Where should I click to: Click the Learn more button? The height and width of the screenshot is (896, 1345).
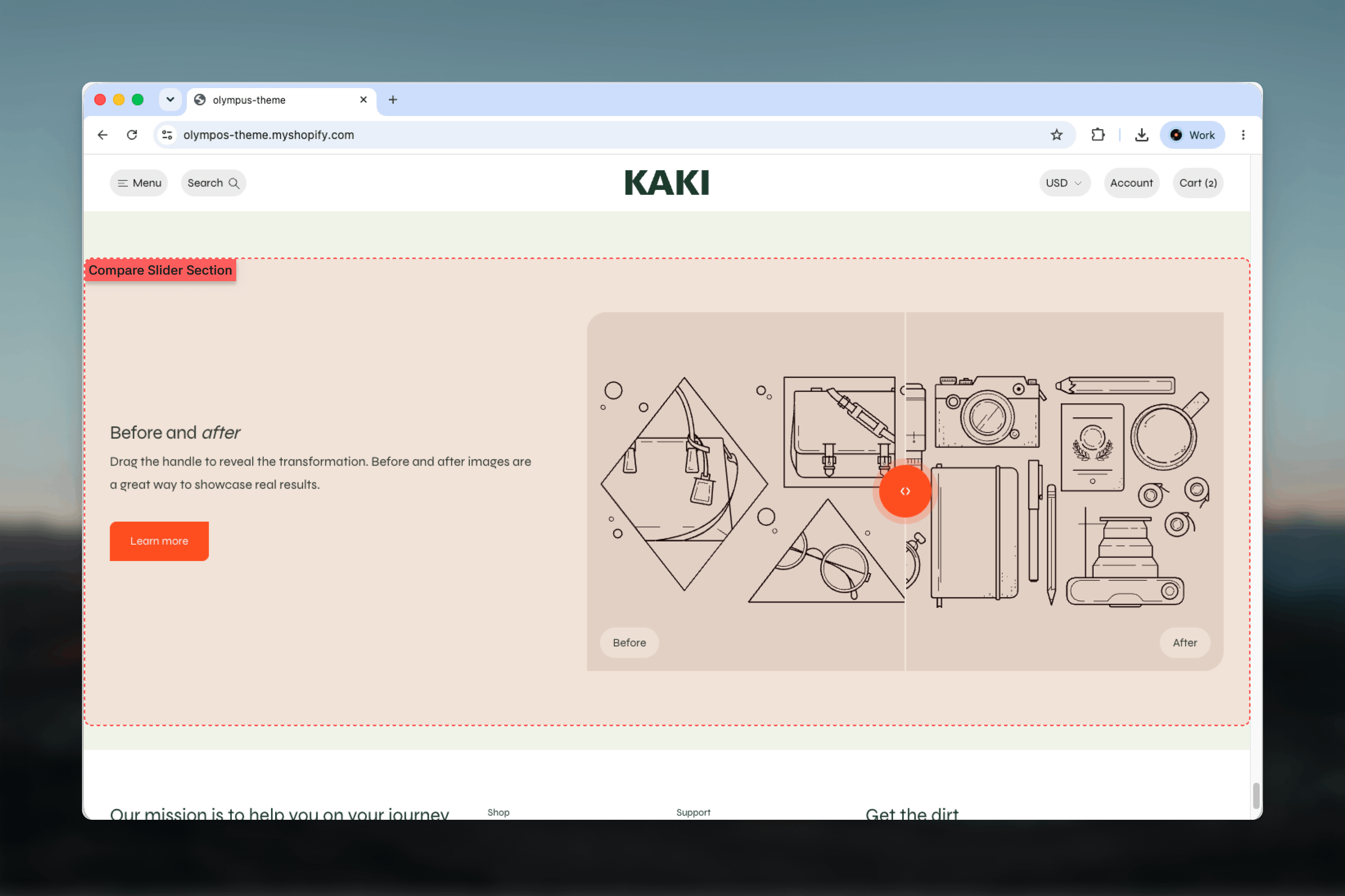[x=159, y=541]
